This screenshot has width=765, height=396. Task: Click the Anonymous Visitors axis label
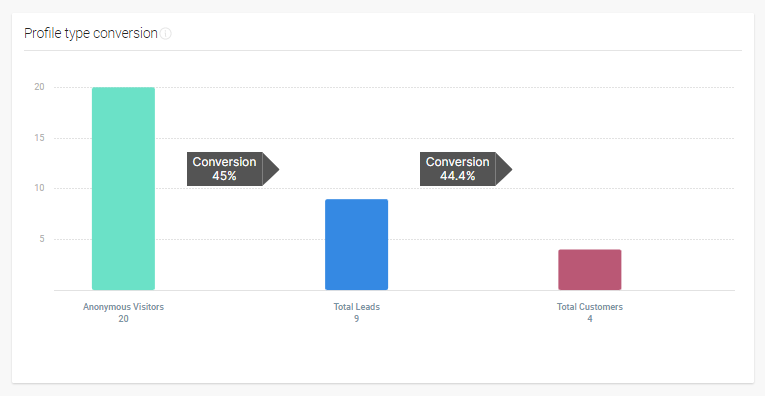[x=123, y=307]
